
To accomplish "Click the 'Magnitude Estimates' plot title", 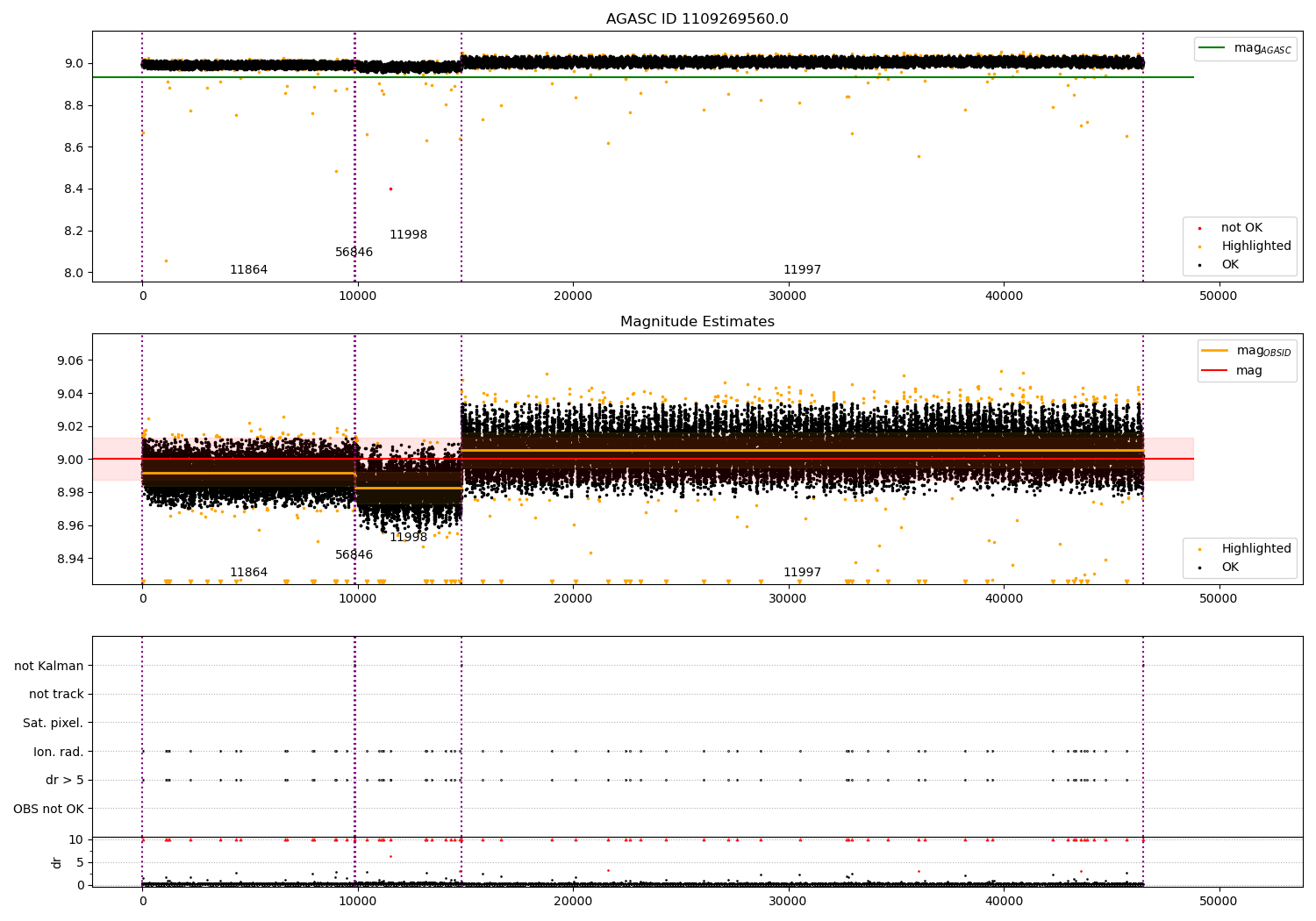I will 697,322.
